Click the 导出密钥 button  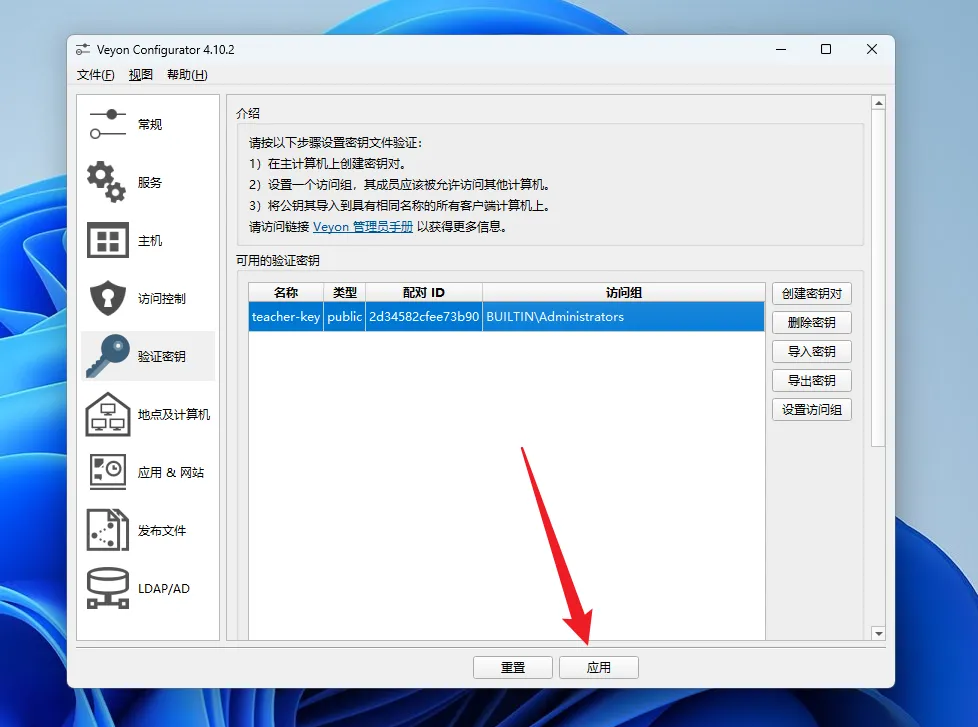point(811,380)
